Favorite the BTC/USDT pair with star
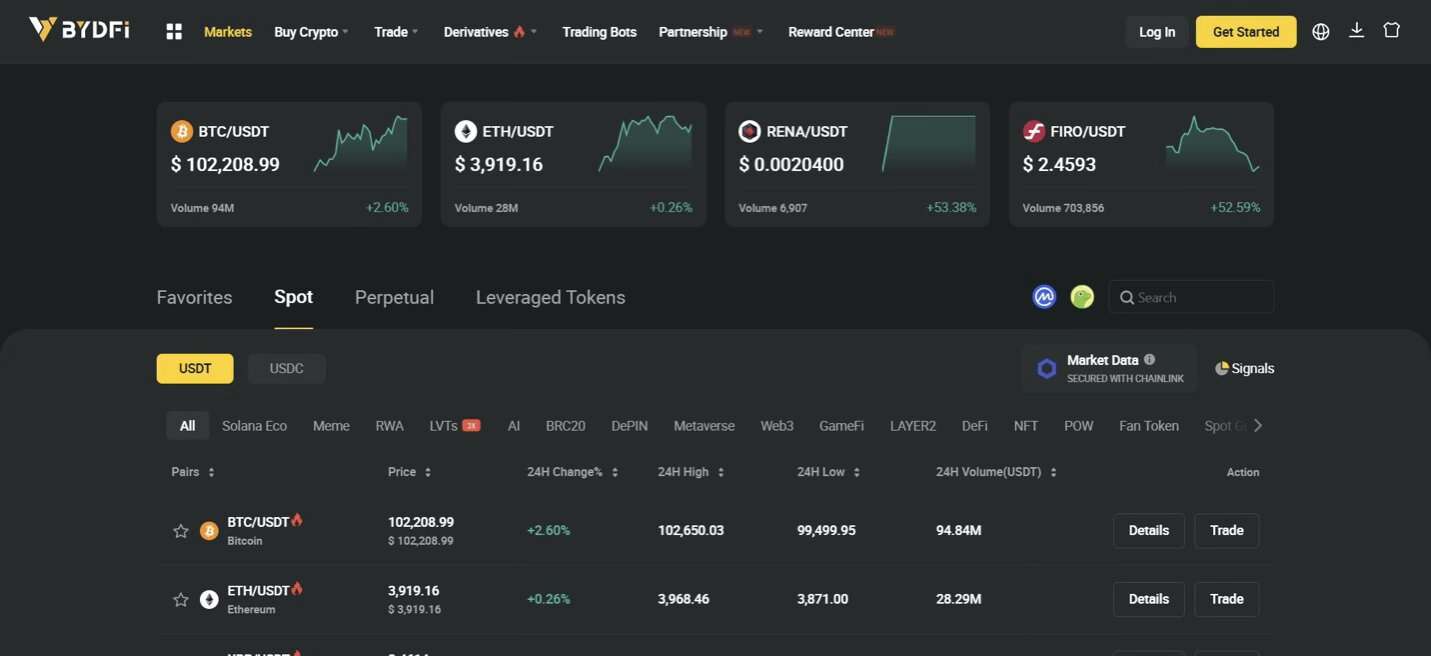This screenshot has height=656, width=1431. click(x=181, y=531)
